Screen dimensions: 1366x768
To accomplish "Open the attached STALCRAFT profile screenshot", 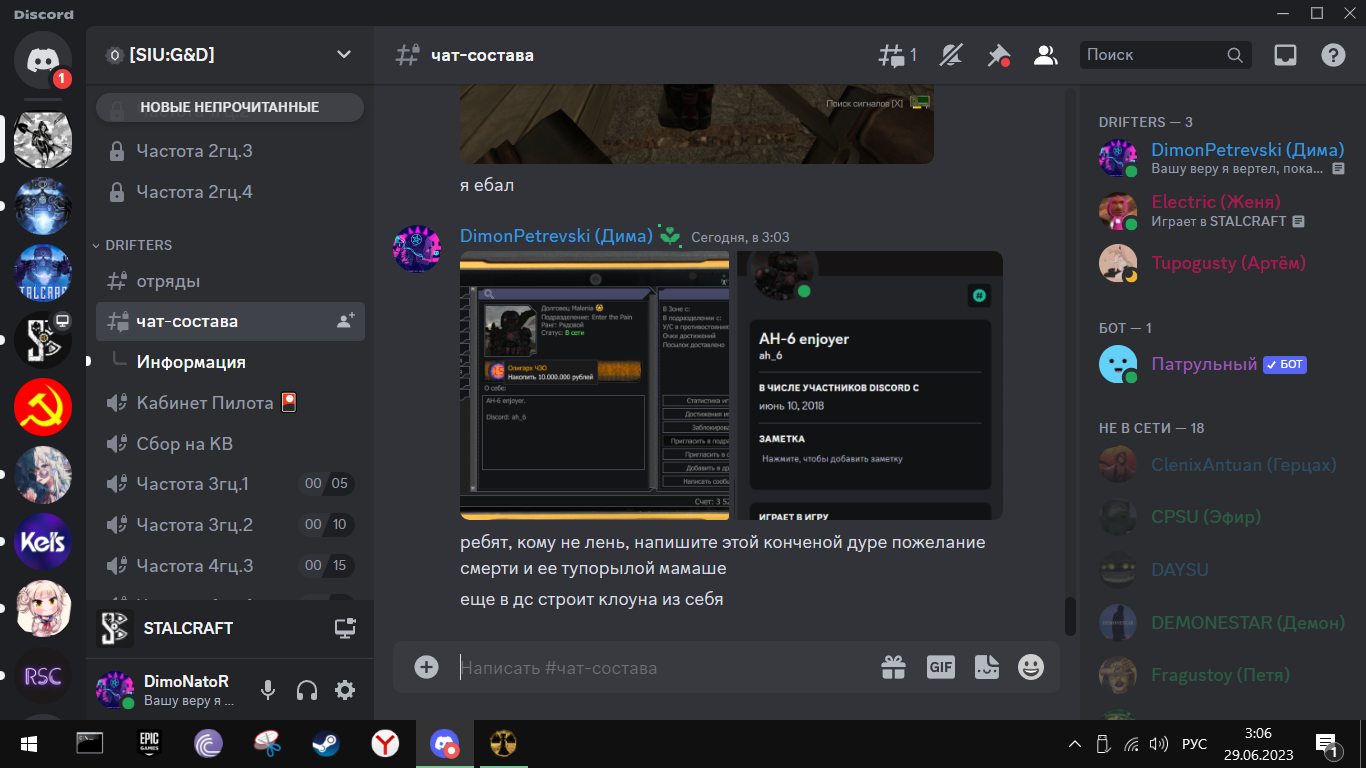I will pos(595,385).
